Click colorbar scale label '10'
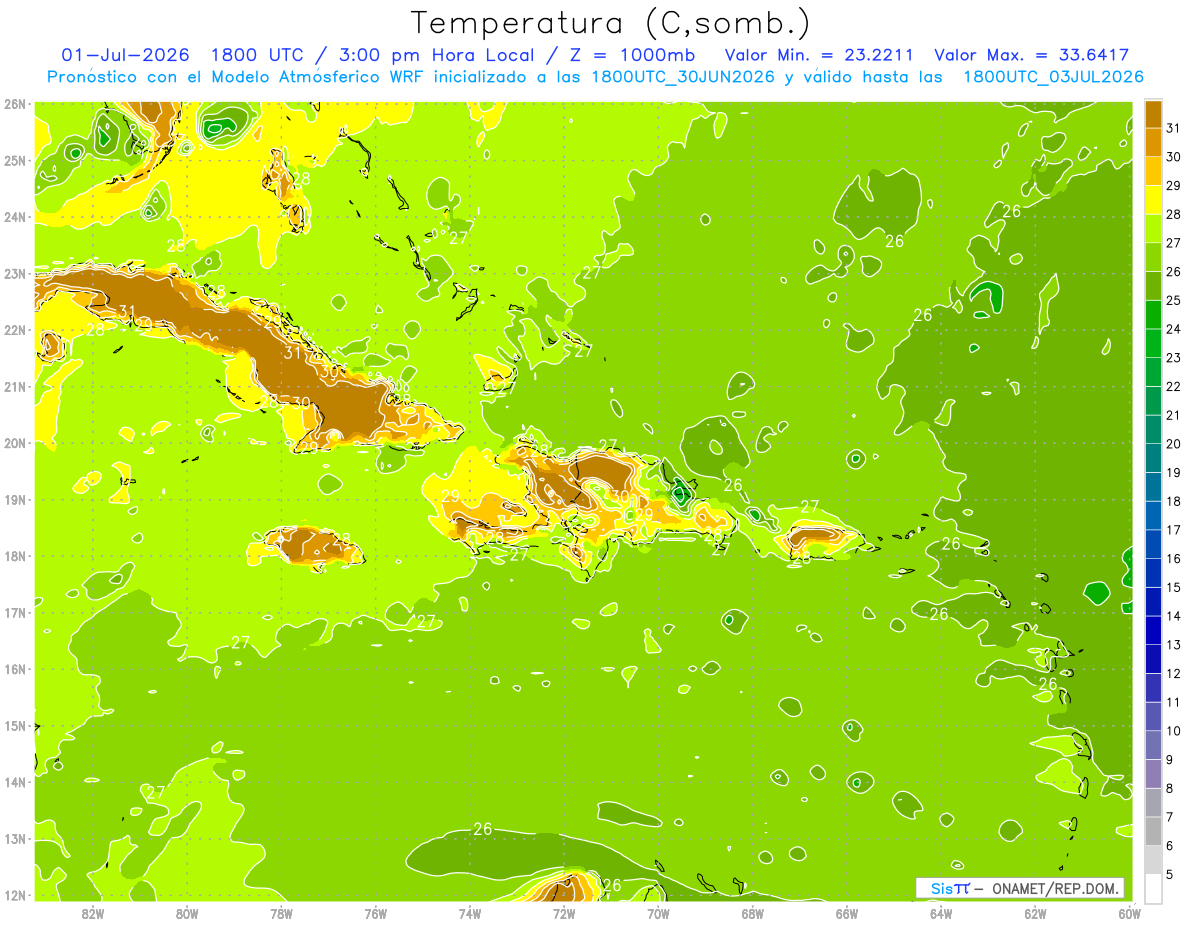Viewport: 1200px width, 927px height. coord(1173,731)
